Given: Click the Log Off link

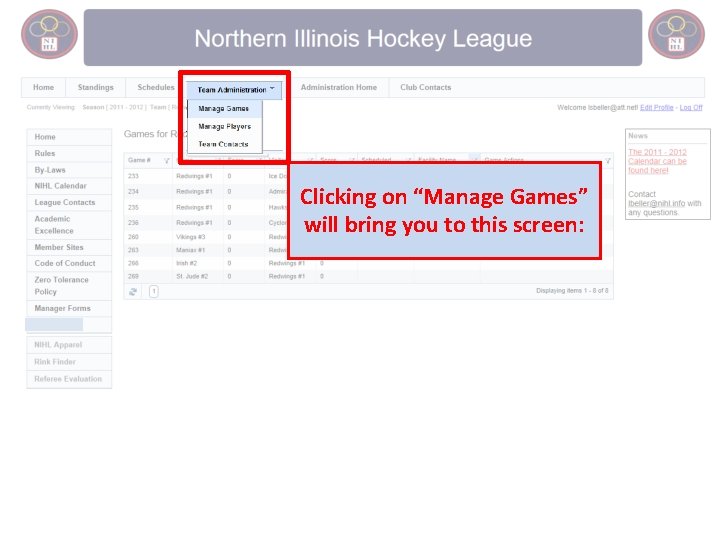Looking at the screenshot, I should pyautogui.click(x=691, y=107).
